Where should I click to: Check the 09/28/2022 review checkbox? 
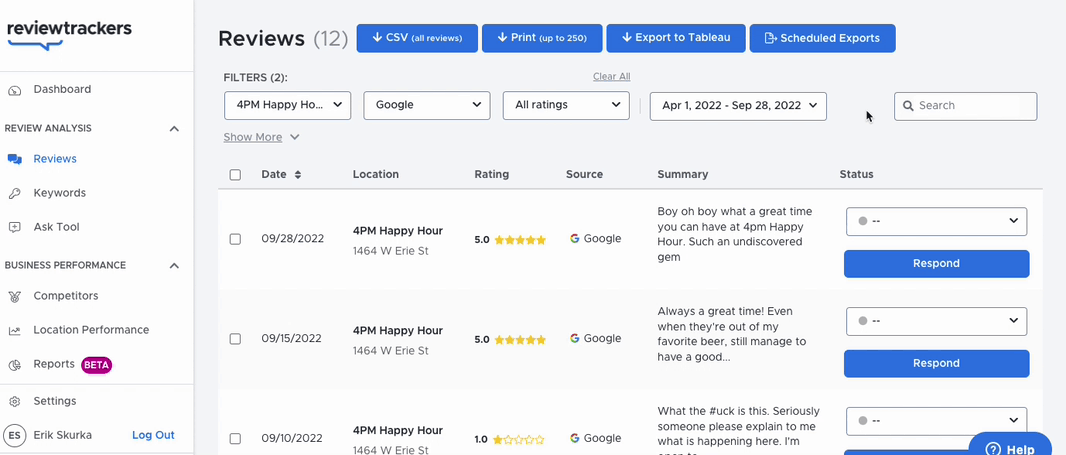point(235,239)
